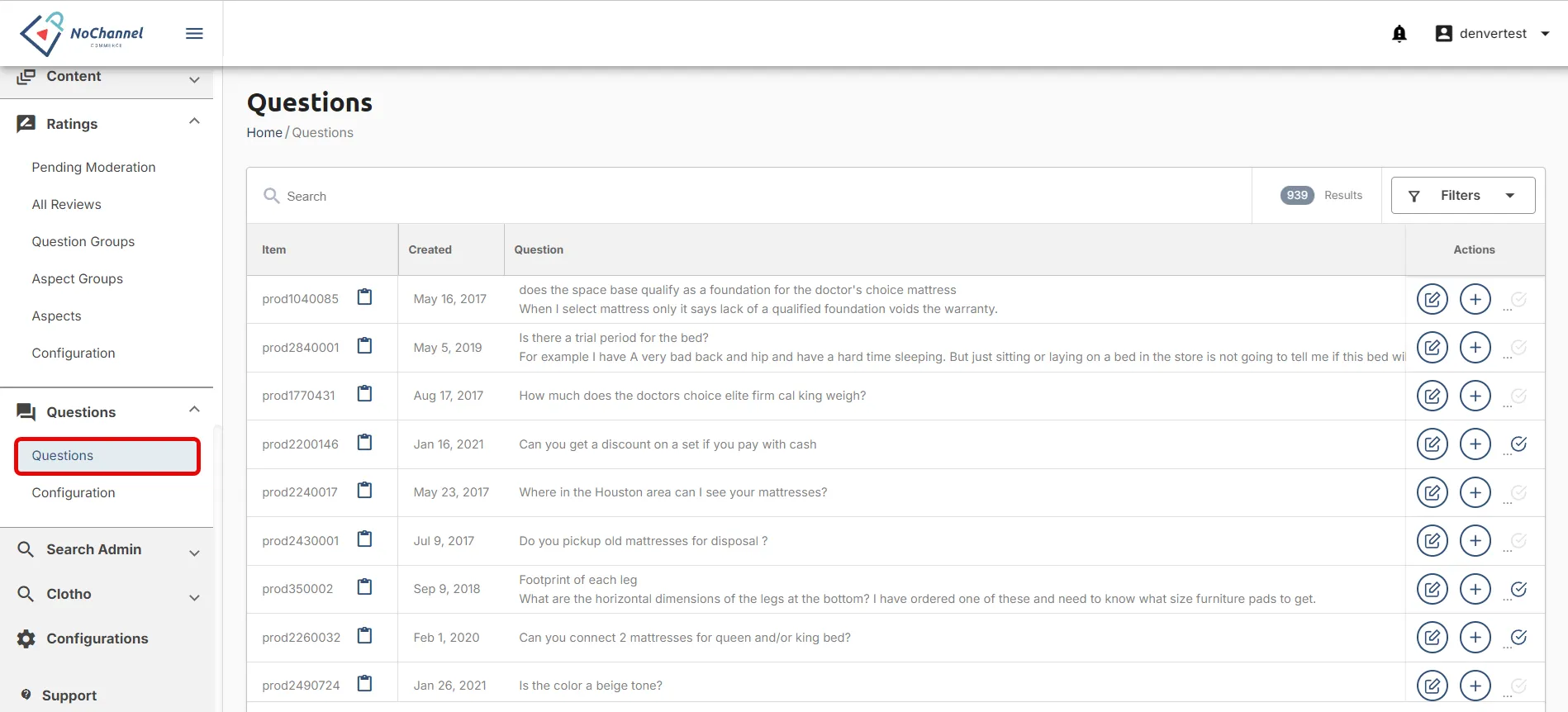Viewport: 1568px width, 712px height.
Task: Click the NoChannel logo
Action: coord(82,34)
